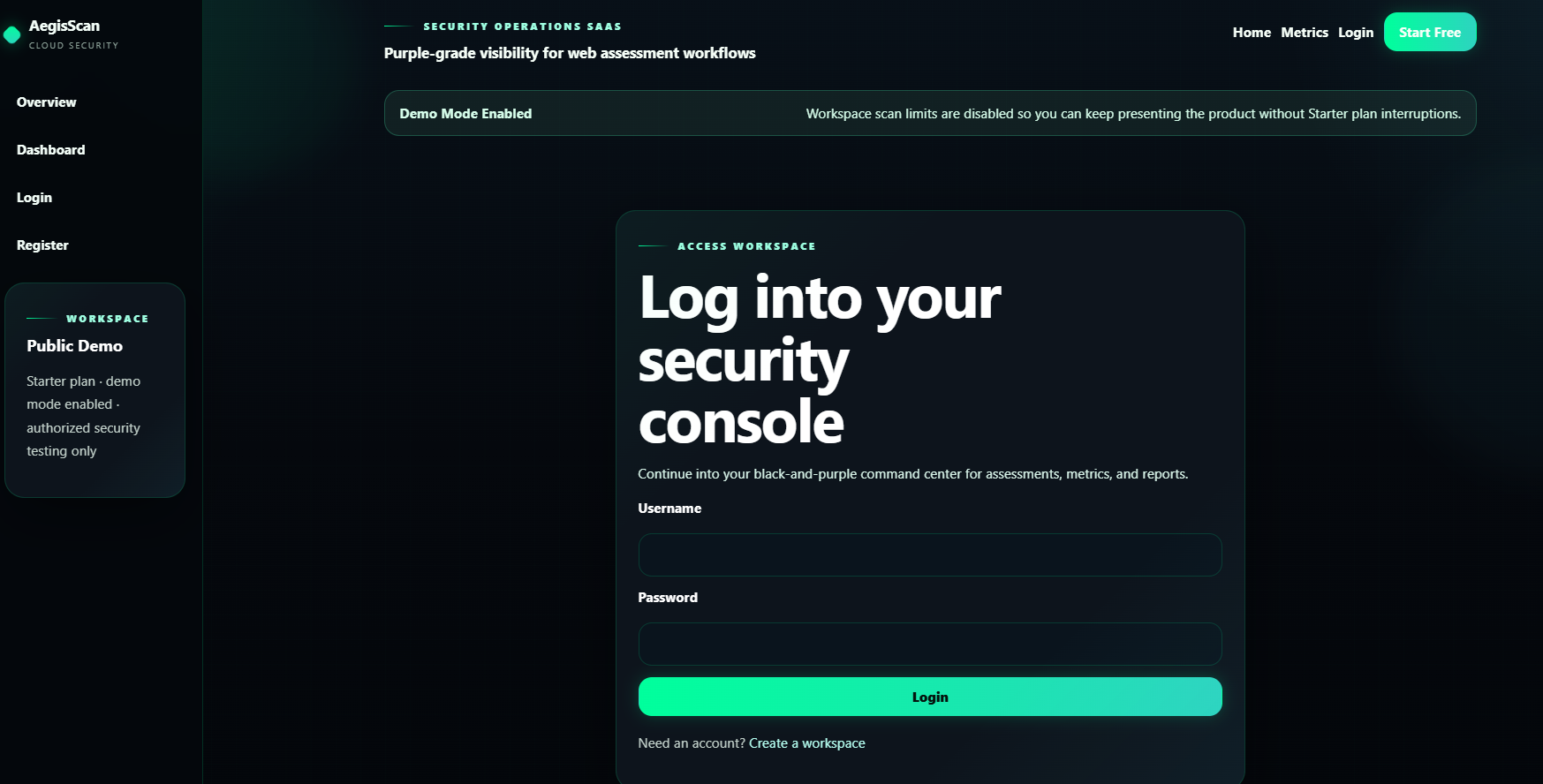Open Metrics from the top navigation

(x=1304, y=33)
